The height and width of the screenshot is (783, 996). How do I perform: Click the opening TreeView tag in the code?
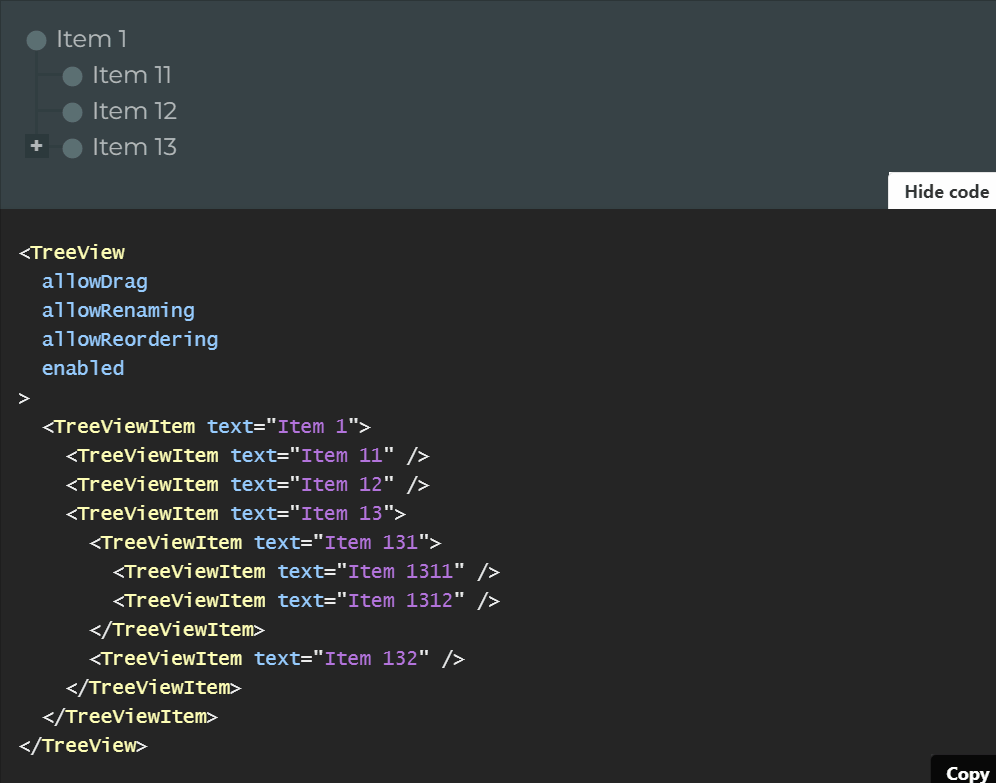(71, 252)
